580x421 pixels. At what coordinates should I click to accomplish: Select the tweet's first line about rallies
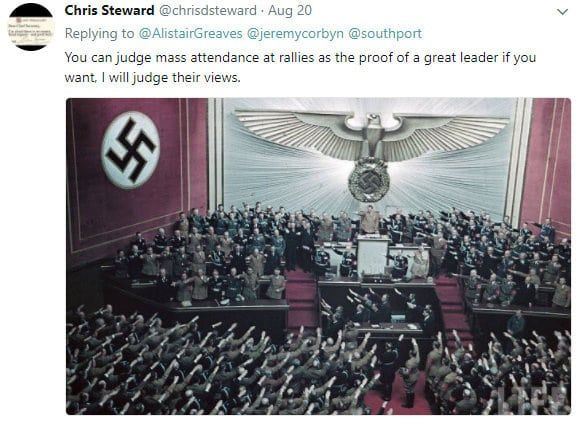tap(300, 58)
